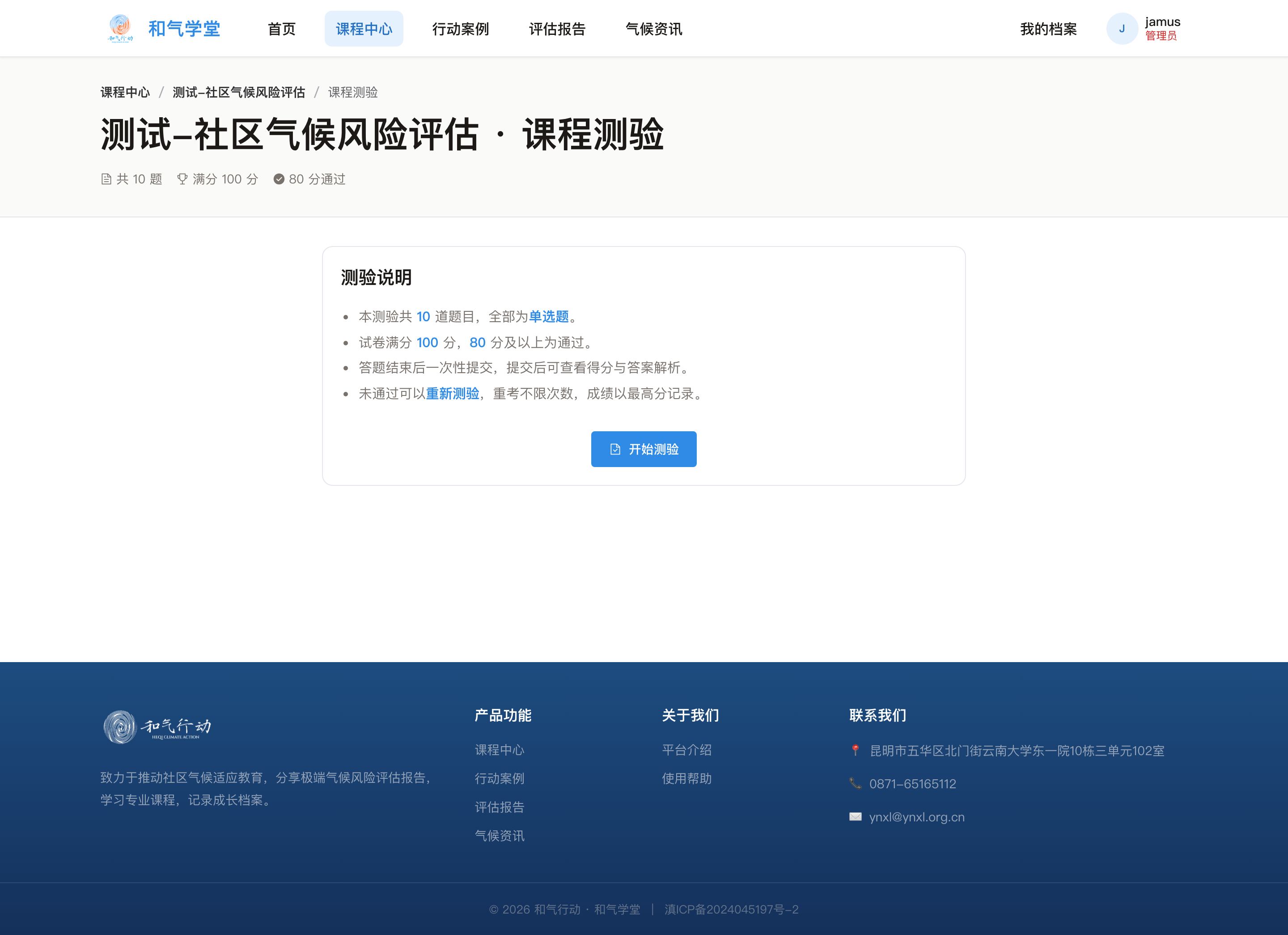
Task: Click the footer 和气行动 logo
Action: click(x=157, y=727)
